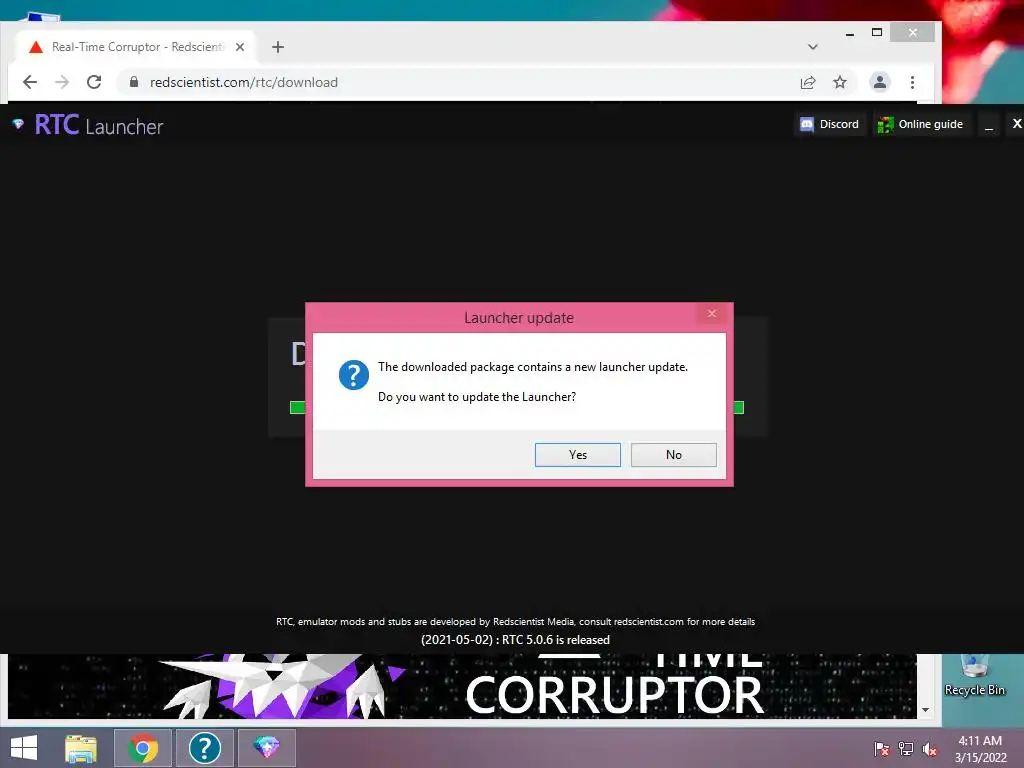The height and width of the screenshot is (768, 1024).
Task: Close the RTC Launcher window
Action: (x=1016, y=123)
